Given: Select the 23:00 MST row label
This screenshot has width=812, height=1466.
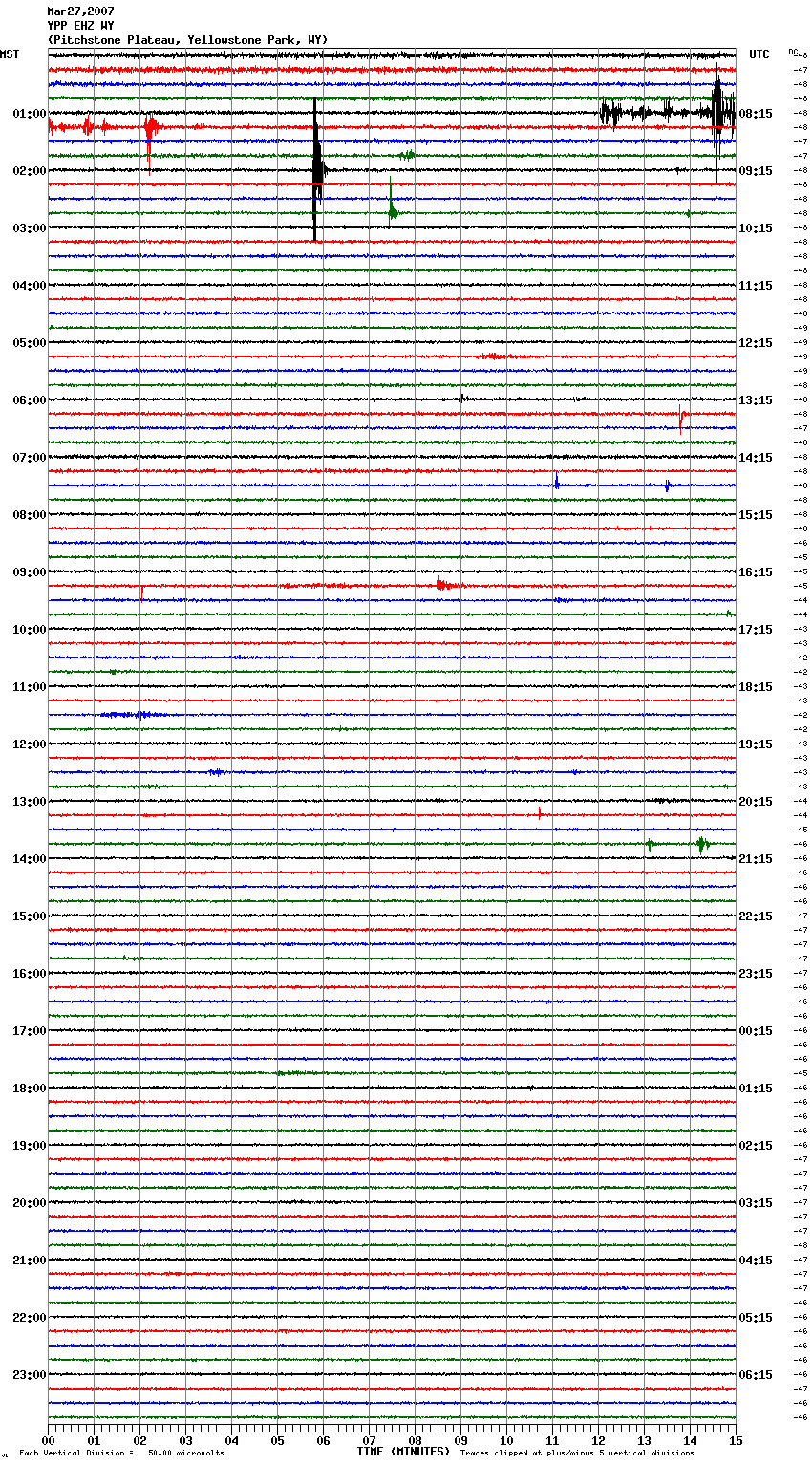Looking at the screenshot, I should coord(30,1375).
